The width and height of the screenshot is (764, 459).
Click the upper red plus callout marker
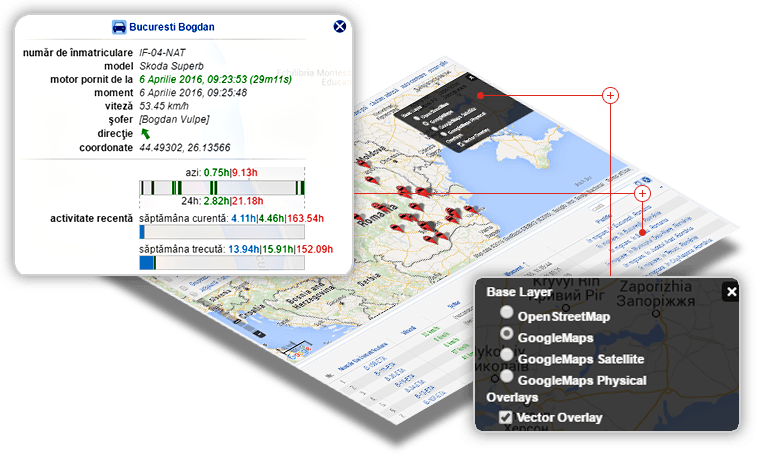point(610,95)
